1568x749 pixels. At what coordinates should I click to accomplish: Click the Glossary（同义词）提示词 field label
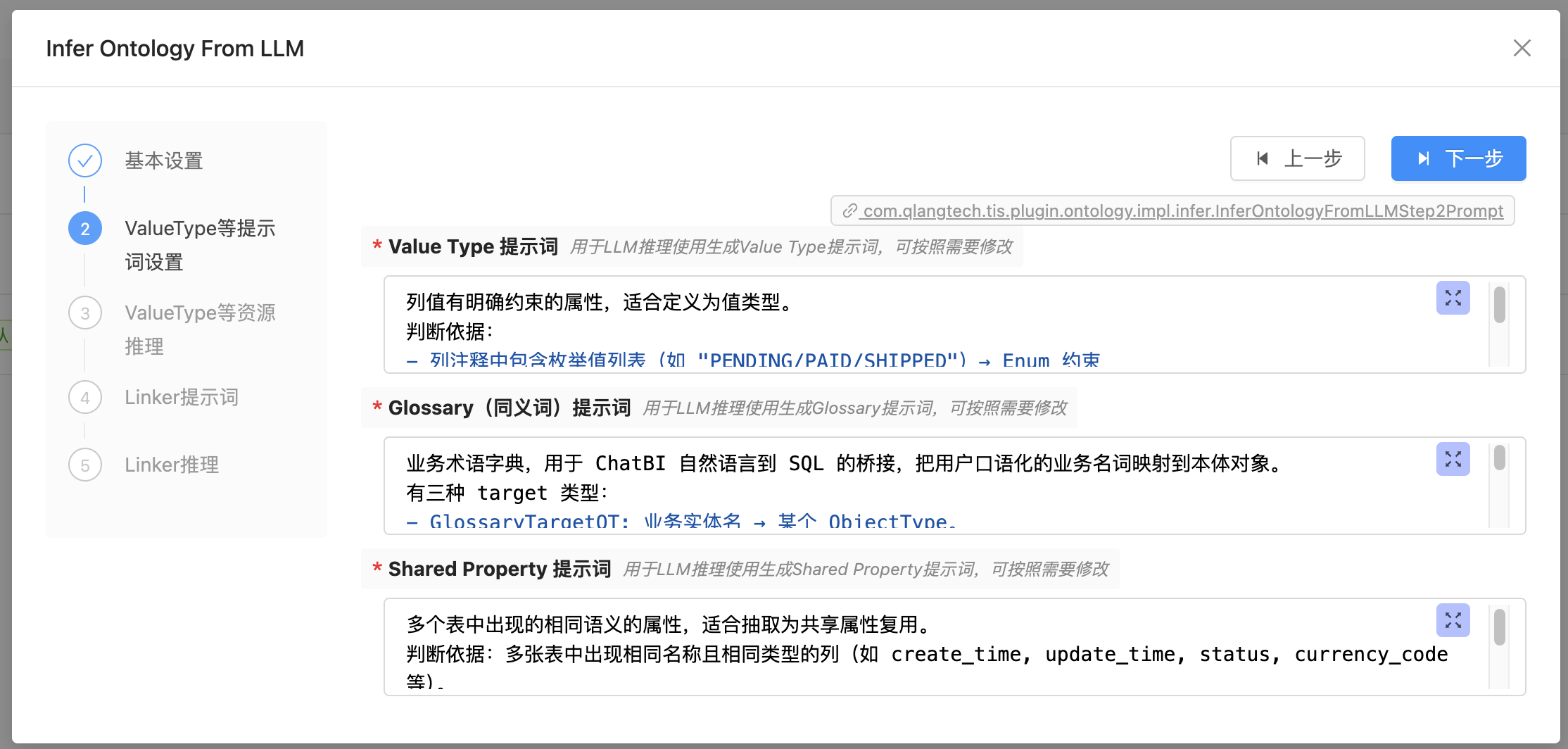[510, 408]
